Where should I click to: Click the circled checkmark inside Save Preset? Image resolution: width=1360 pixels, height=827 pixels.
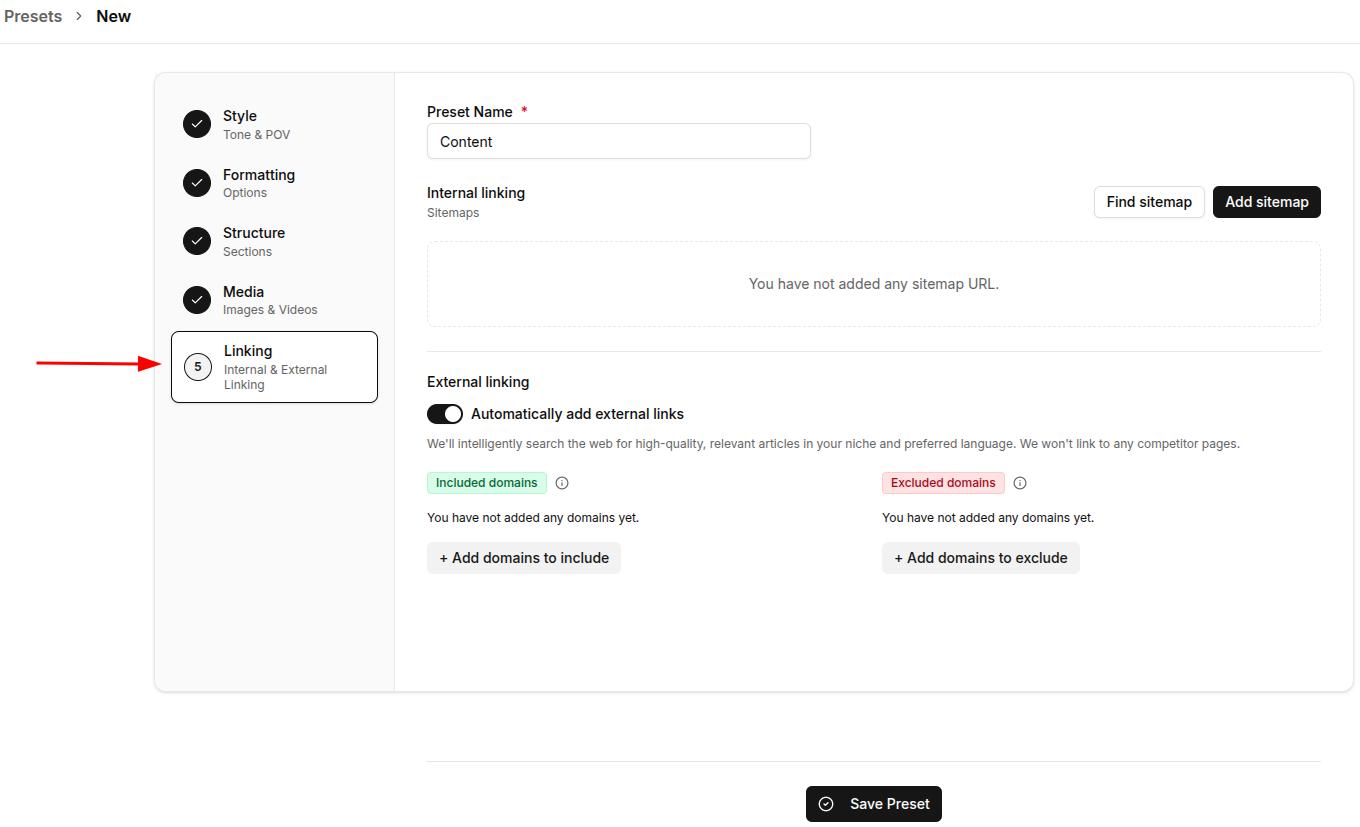pyautogui.click(x=826, y=804)
